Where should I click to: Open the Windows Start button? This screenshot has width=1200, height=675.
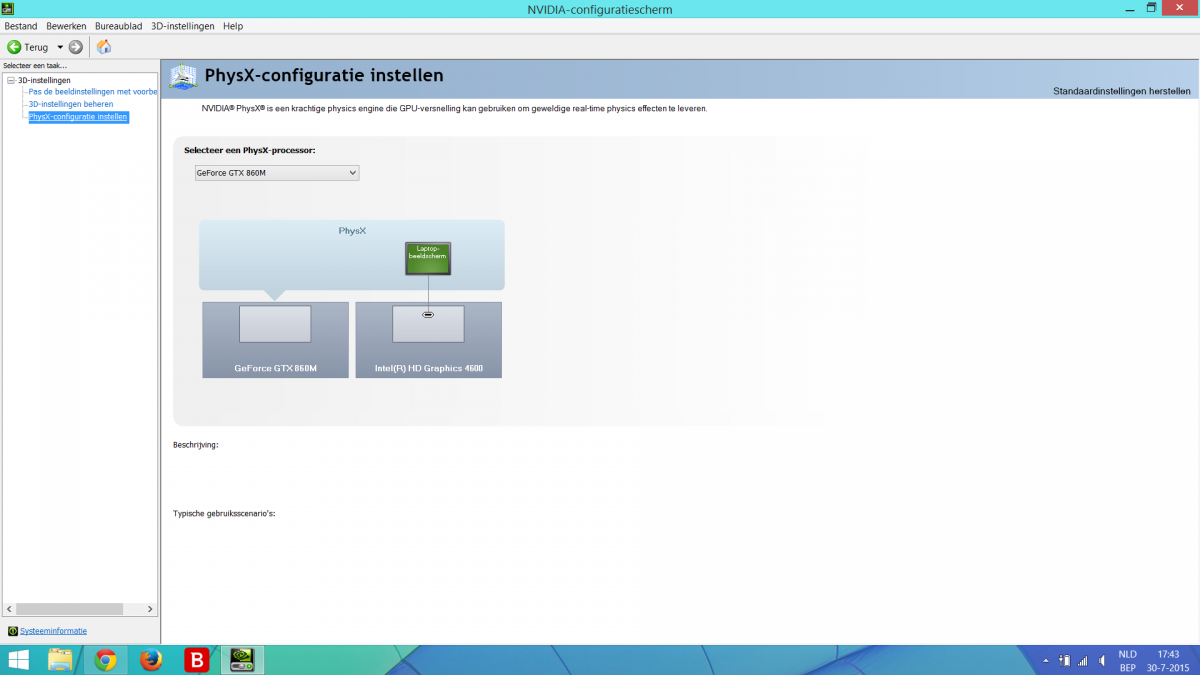click(19, 660)
